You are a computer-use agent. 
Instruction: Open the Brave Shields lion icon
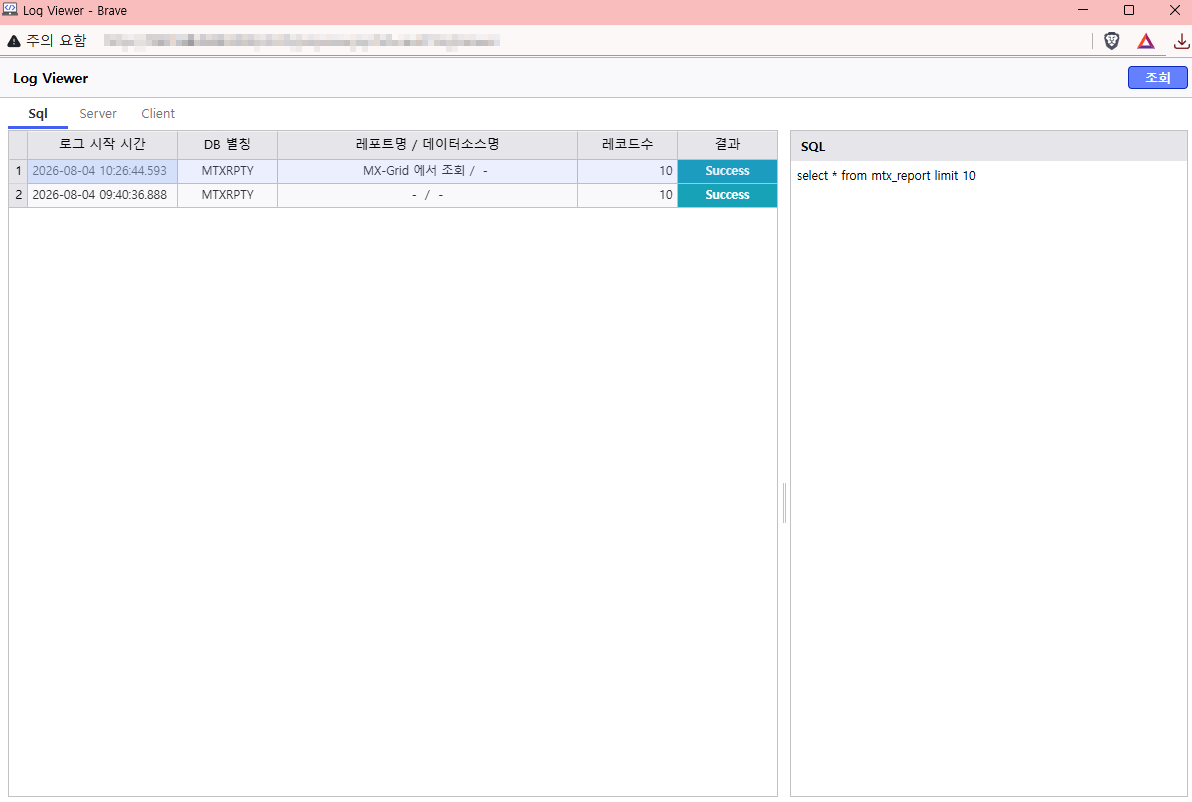click(x=1111, y=41)
